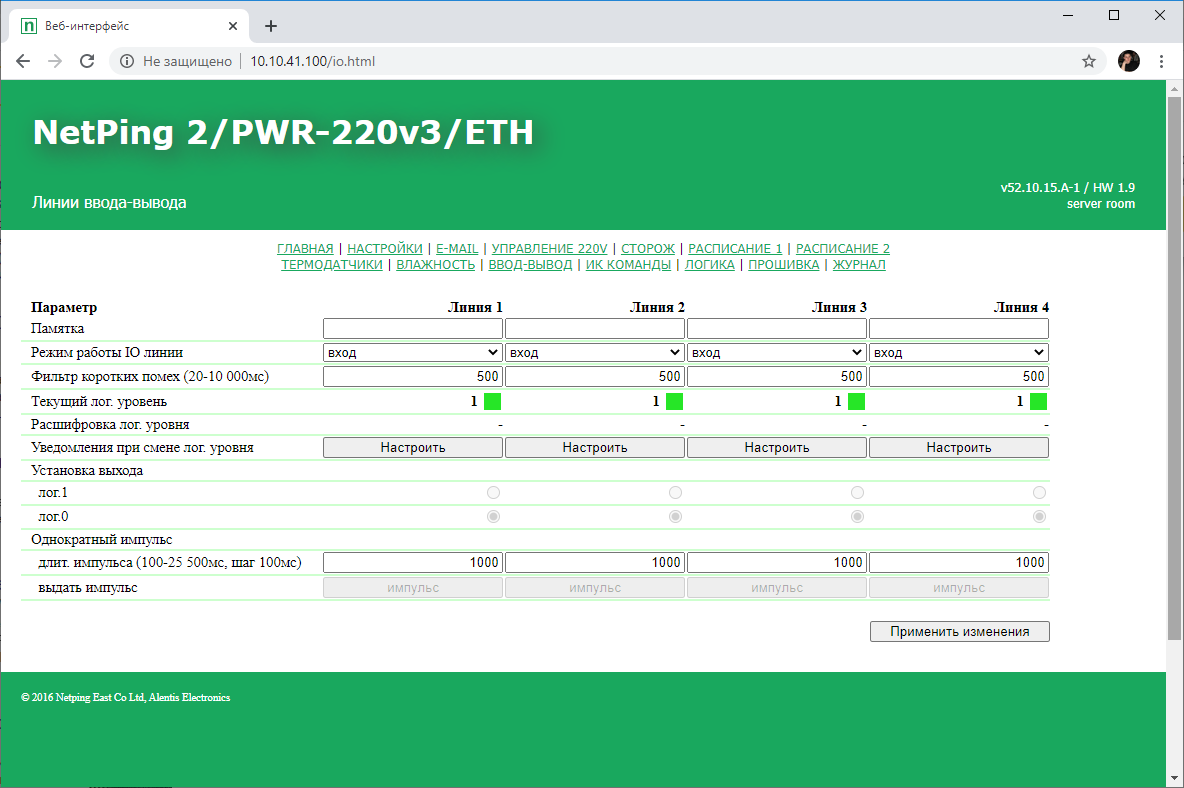Open the ЖУРНАЛ link
The height and width of the screenshot is (788, 1184).
pyautogui.click(x=859, y=264)
